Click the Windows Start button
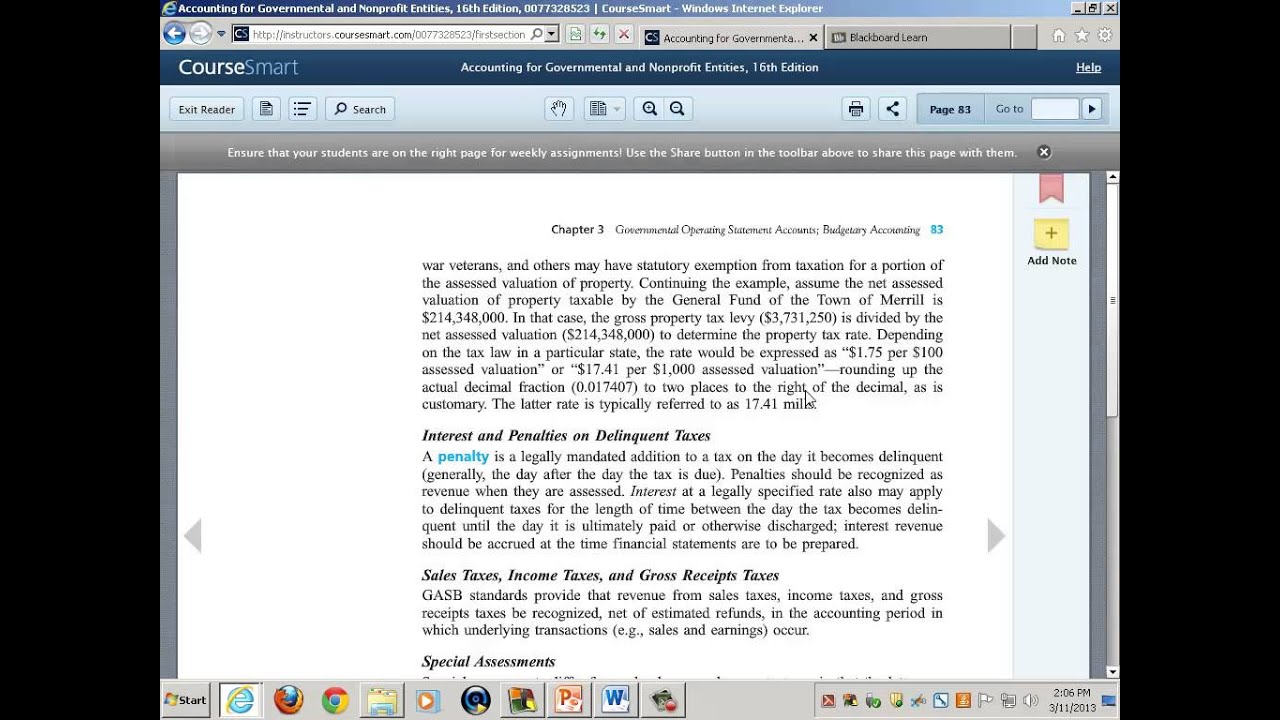Image resolution: width=1280 pixels, height=720 pixels. pyautogui.click(x=186, y=700)
